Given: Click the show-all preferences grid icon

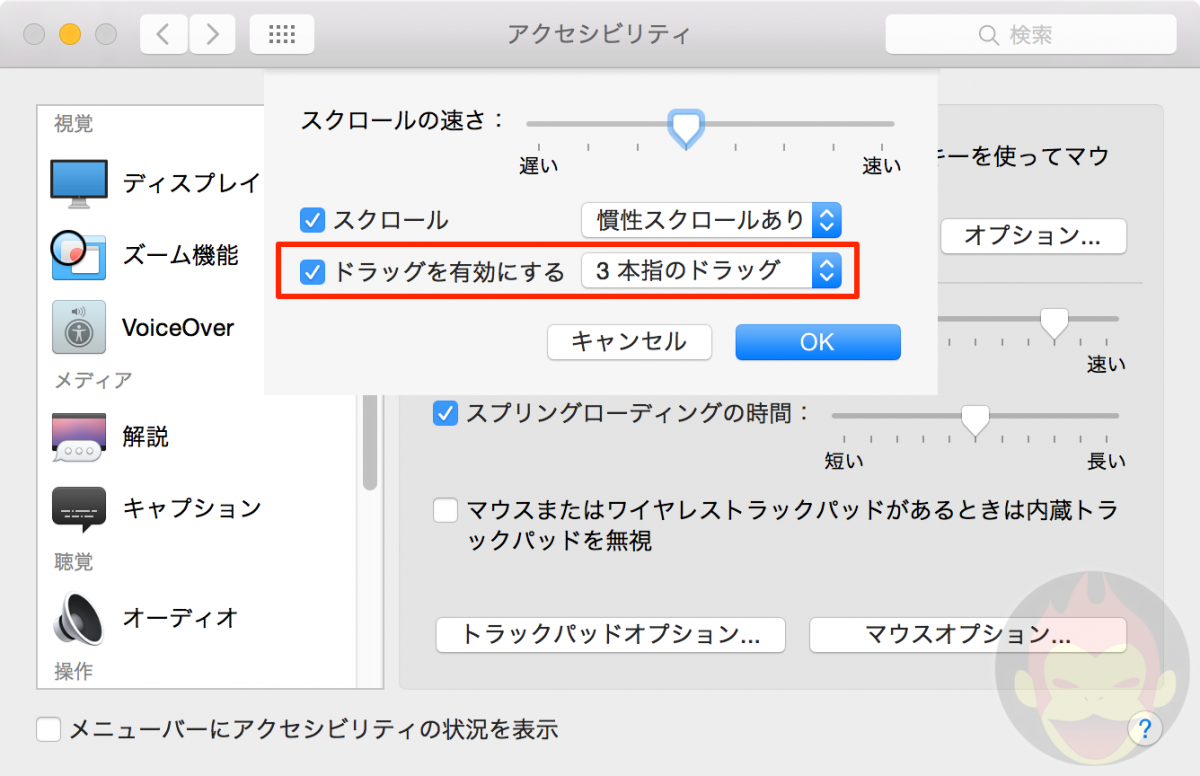Looking at the screenshot, I should coord(281,33).
